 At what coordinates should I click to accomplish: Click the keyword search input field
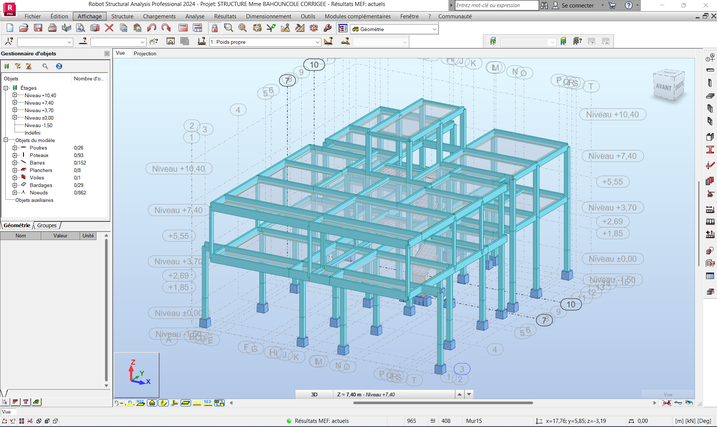pos(498,5)
